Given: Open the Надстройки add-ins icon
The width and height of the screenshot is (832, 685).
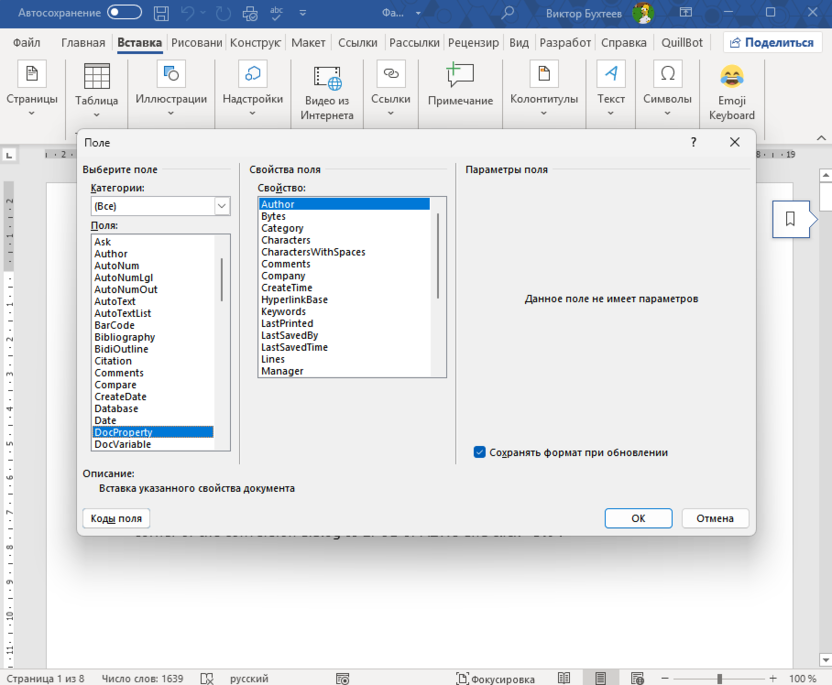Looking at the screenshot, I should [252, 76].
